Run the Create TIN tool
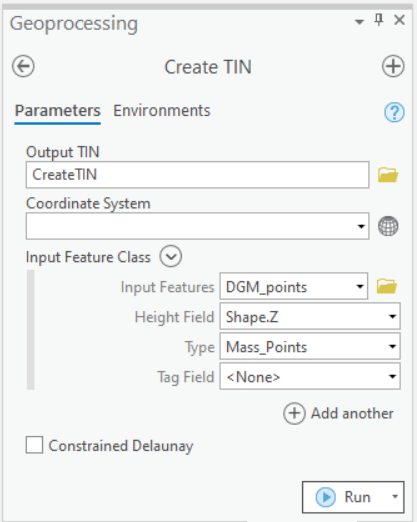This screenshot has width=417, height=522. [343, 497]
